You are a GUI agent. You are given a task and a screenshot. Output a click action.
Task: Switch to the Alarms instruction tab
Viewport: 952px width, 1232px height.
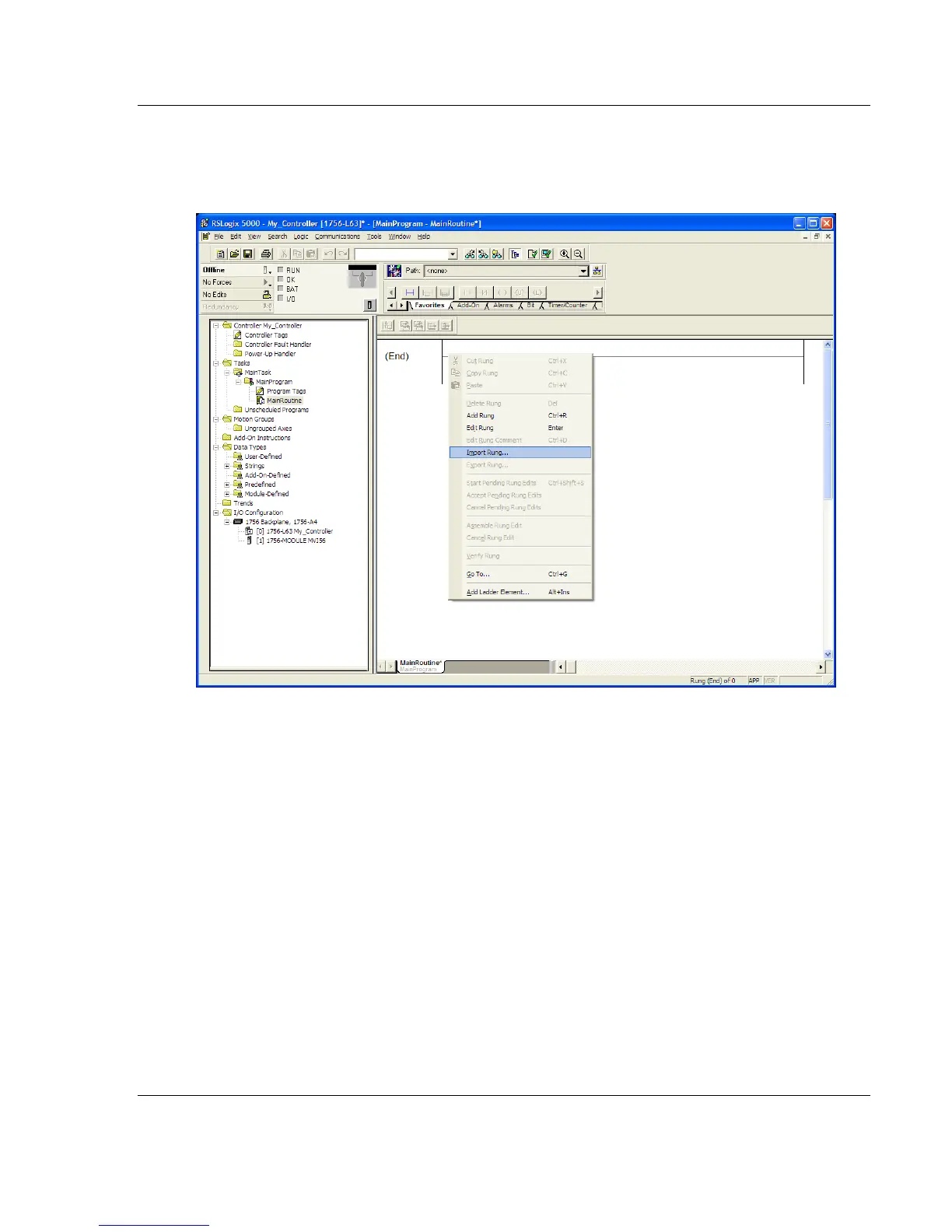coord(503,305)
